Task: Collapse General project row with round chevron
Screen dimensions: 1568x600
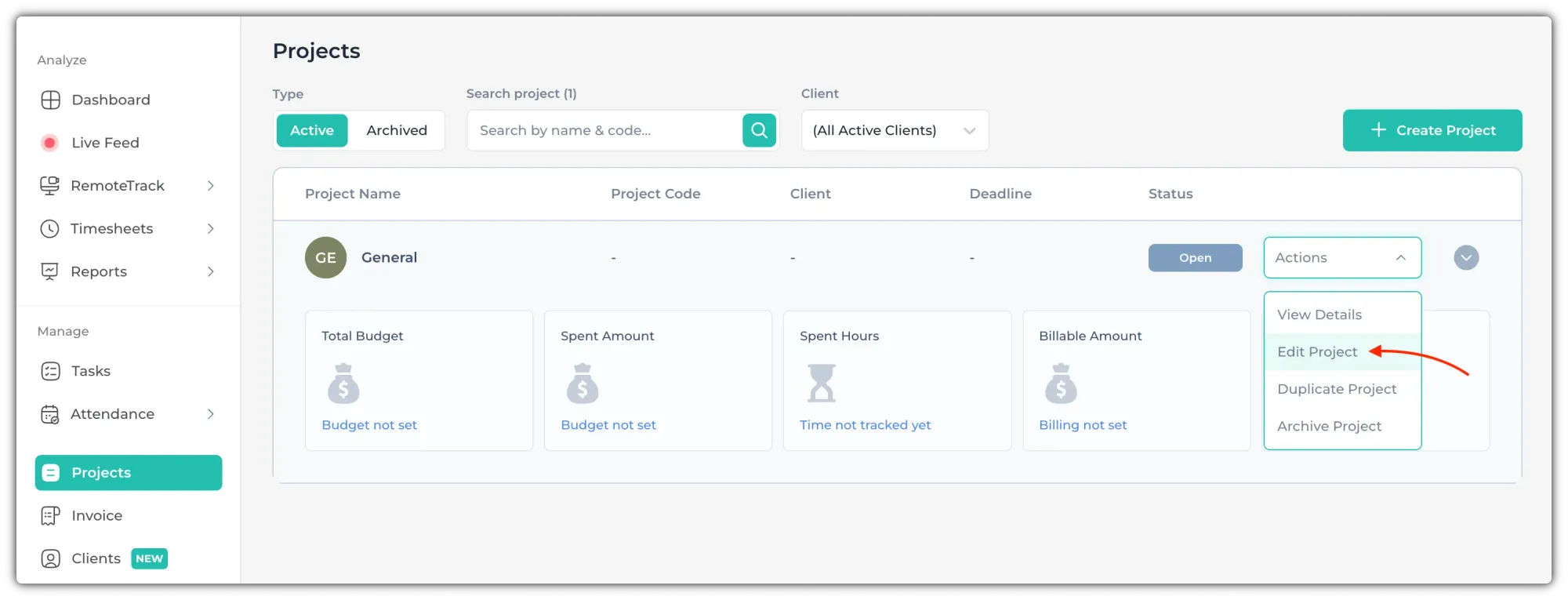Action: pos(1466,257)
